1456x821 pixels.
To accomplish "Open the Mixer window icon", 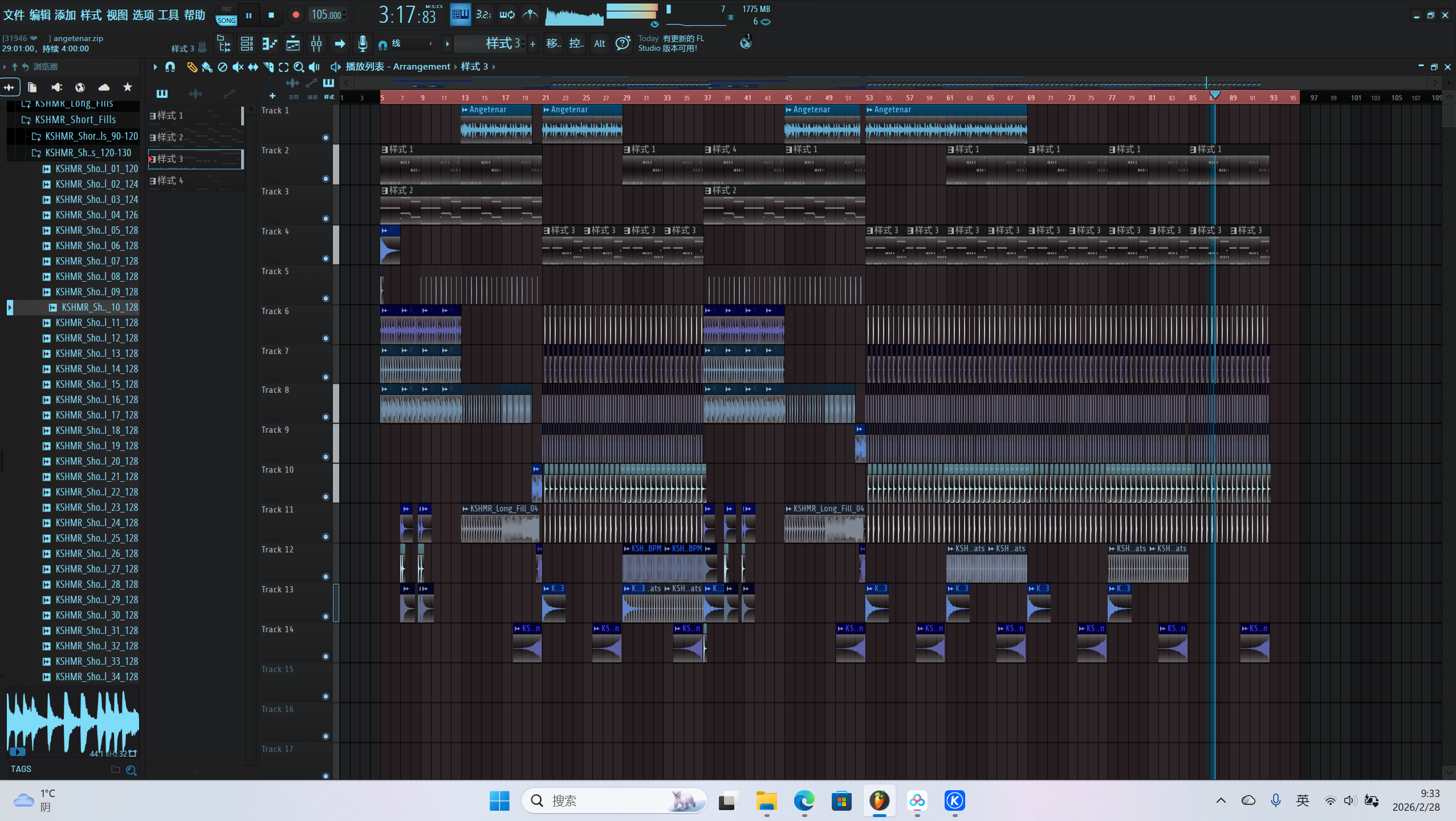I will coord(316,43).
